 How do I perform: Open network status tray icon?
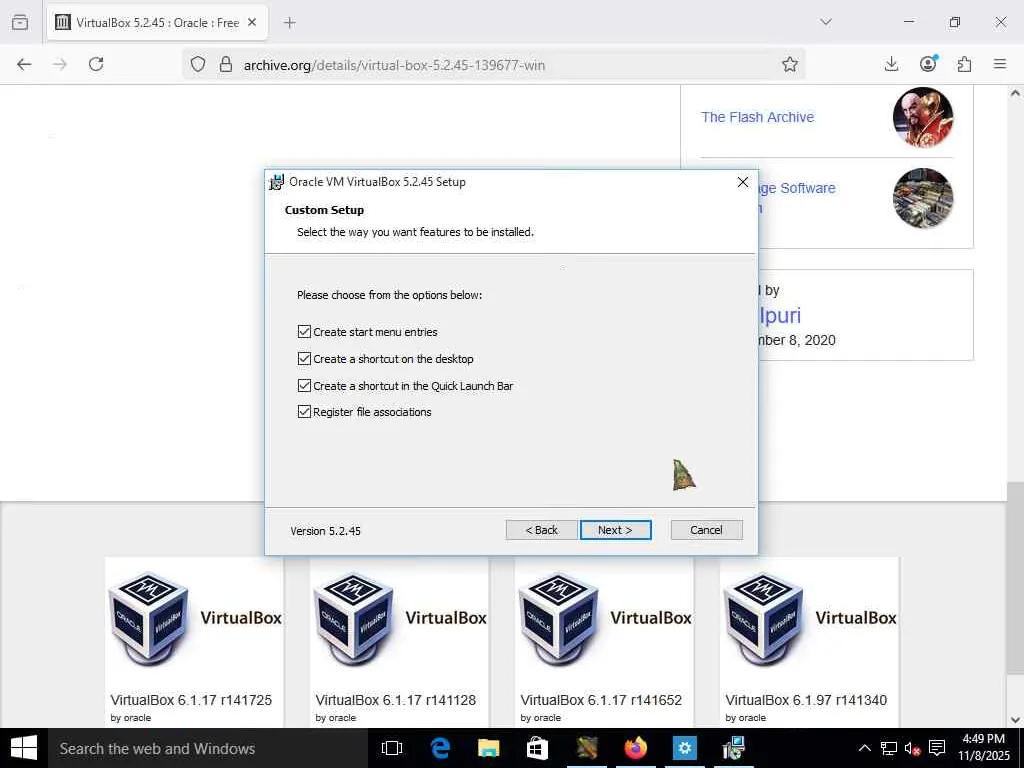point(889,748)
